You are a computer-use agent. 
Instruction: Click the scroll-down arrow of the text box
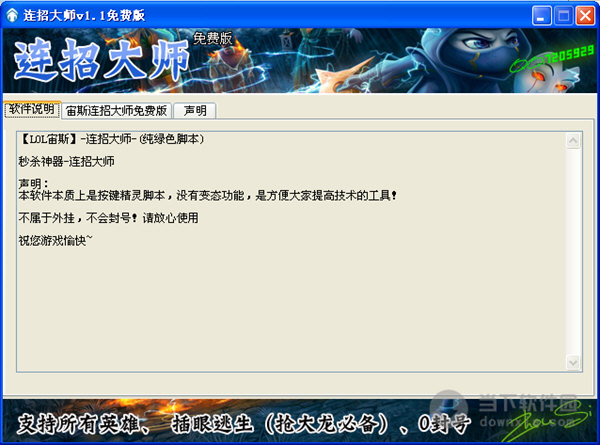point(573,362)
